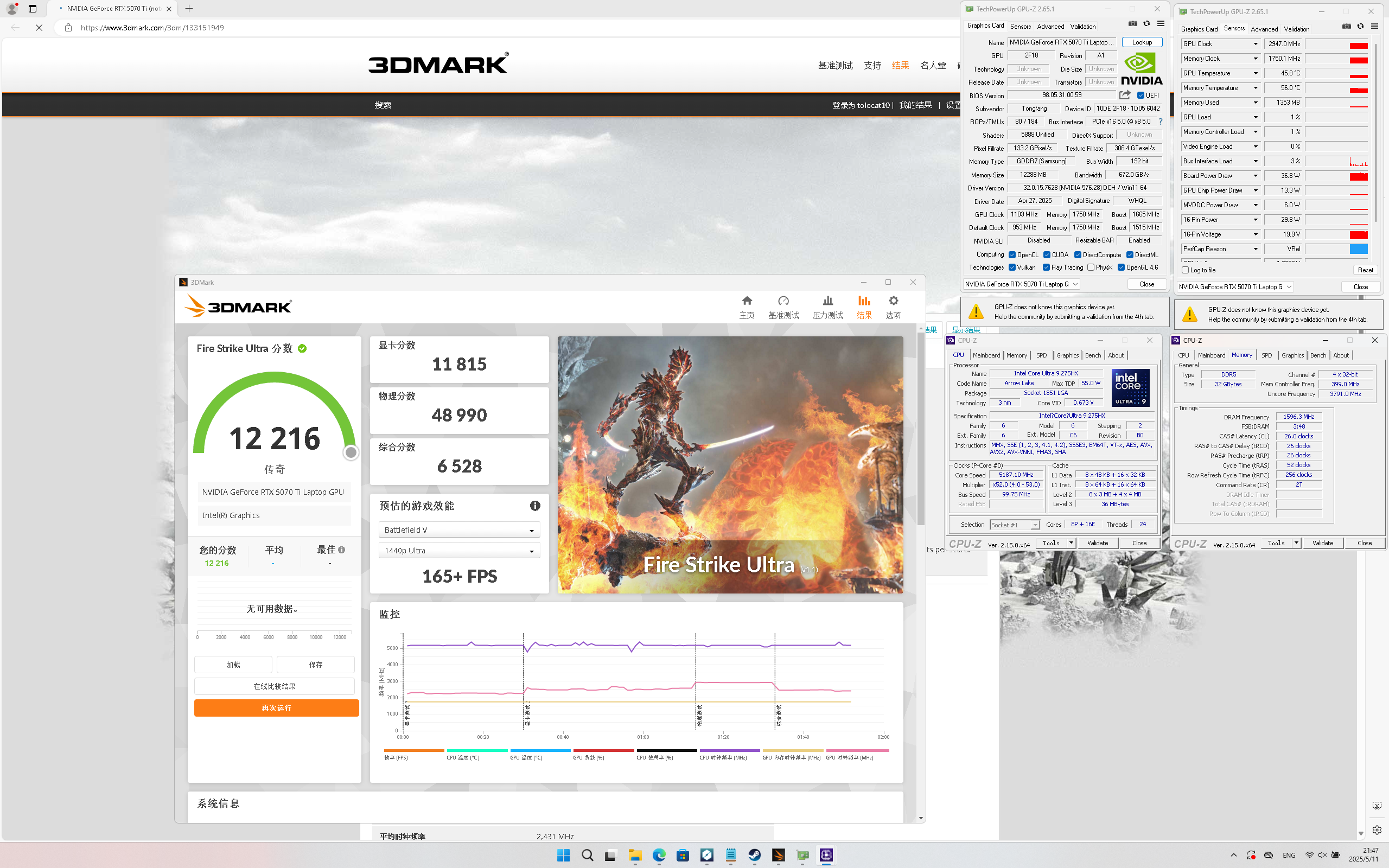Image resolution: width=1389 pixels, height=868 pixels.
Task: Click the 加载 button
Action: (233, 664)
